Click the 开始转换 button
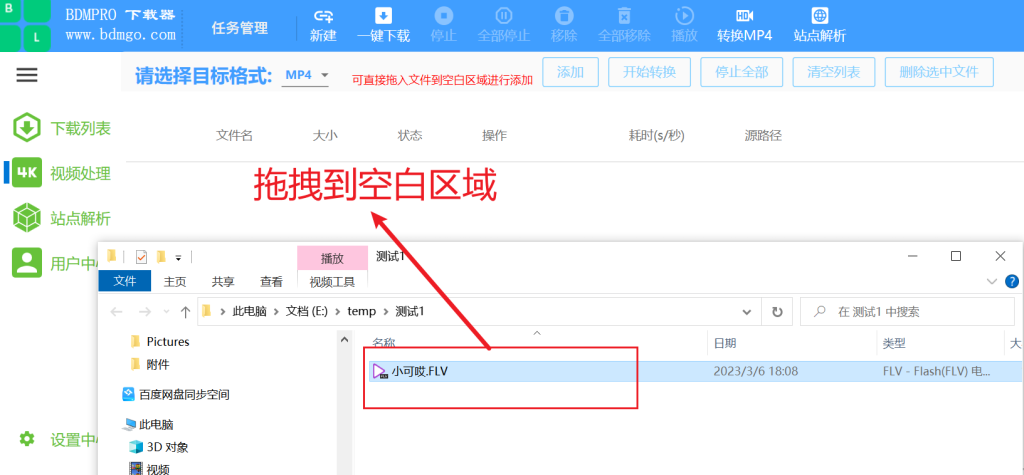 tap(649, 72)
